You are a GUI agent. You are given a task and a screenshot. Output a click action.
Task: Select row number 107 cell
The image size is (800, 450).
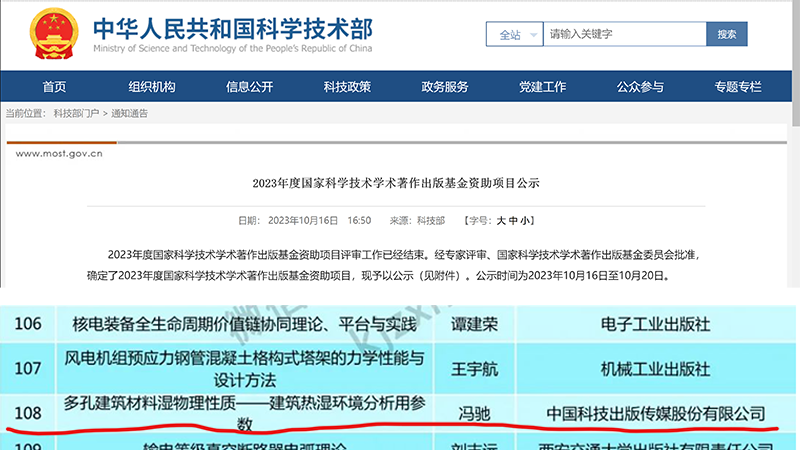click(x=28, y=368)
